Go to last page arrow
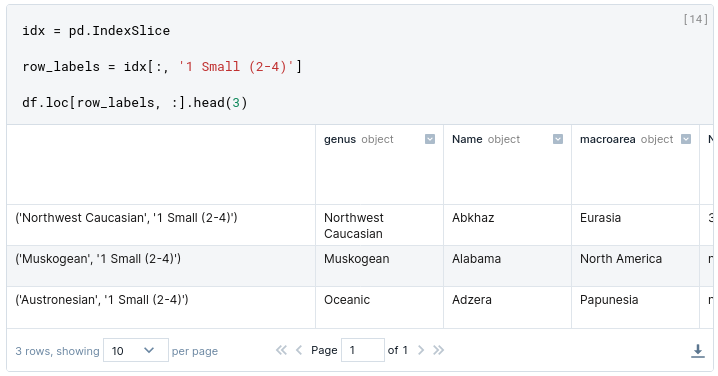The image size is (718, 376). (x=439, y=350)
